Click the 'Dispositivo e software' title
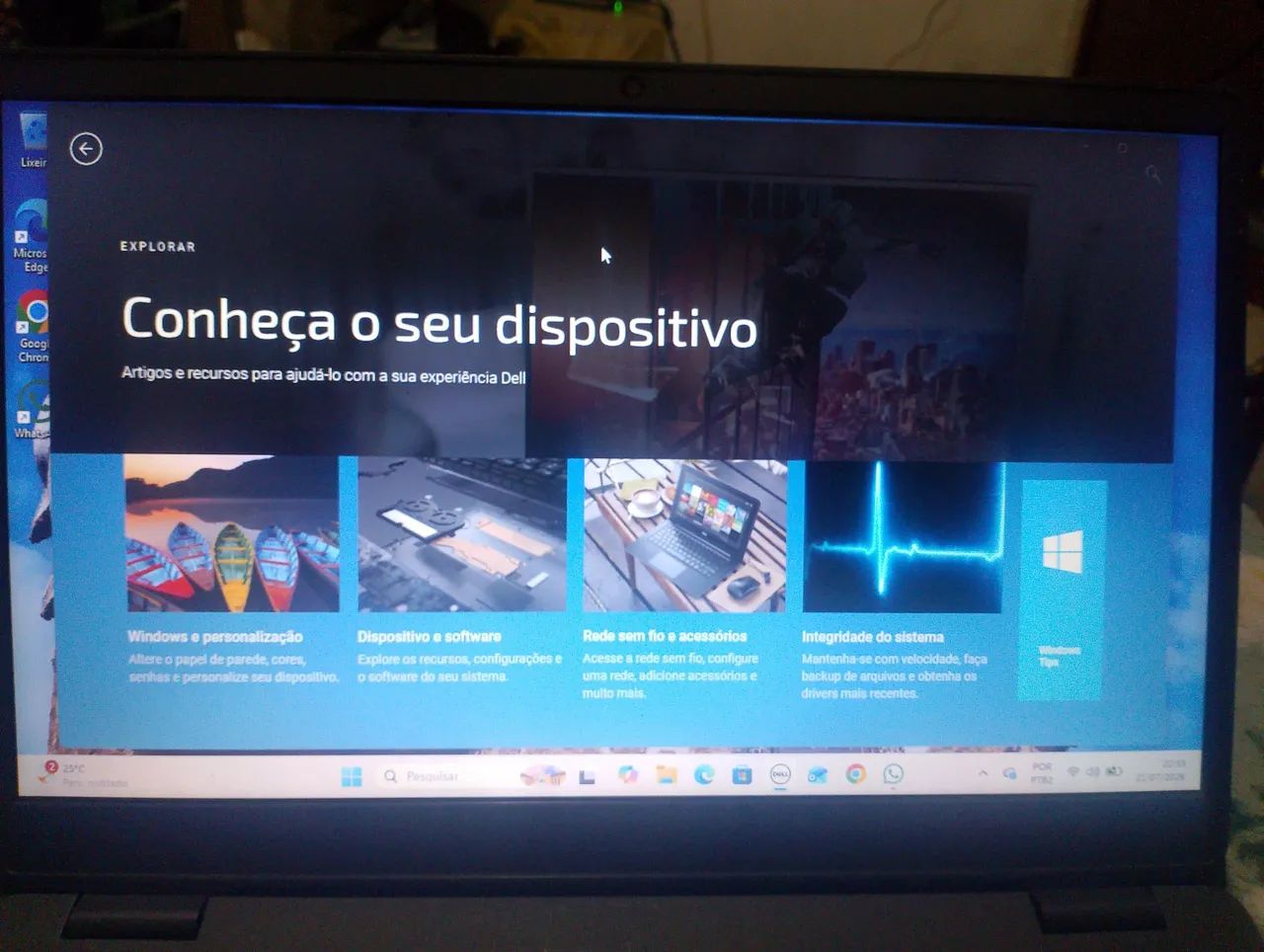Viewport: 1264px width, 952px height. coord(429,637)
